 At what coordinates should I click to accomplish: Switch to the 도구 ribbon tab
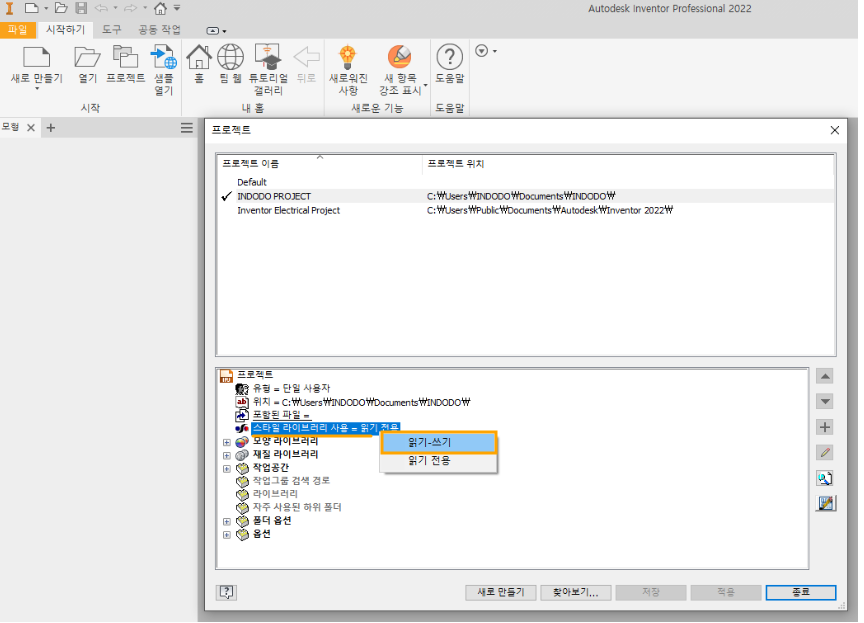[112, 30]
